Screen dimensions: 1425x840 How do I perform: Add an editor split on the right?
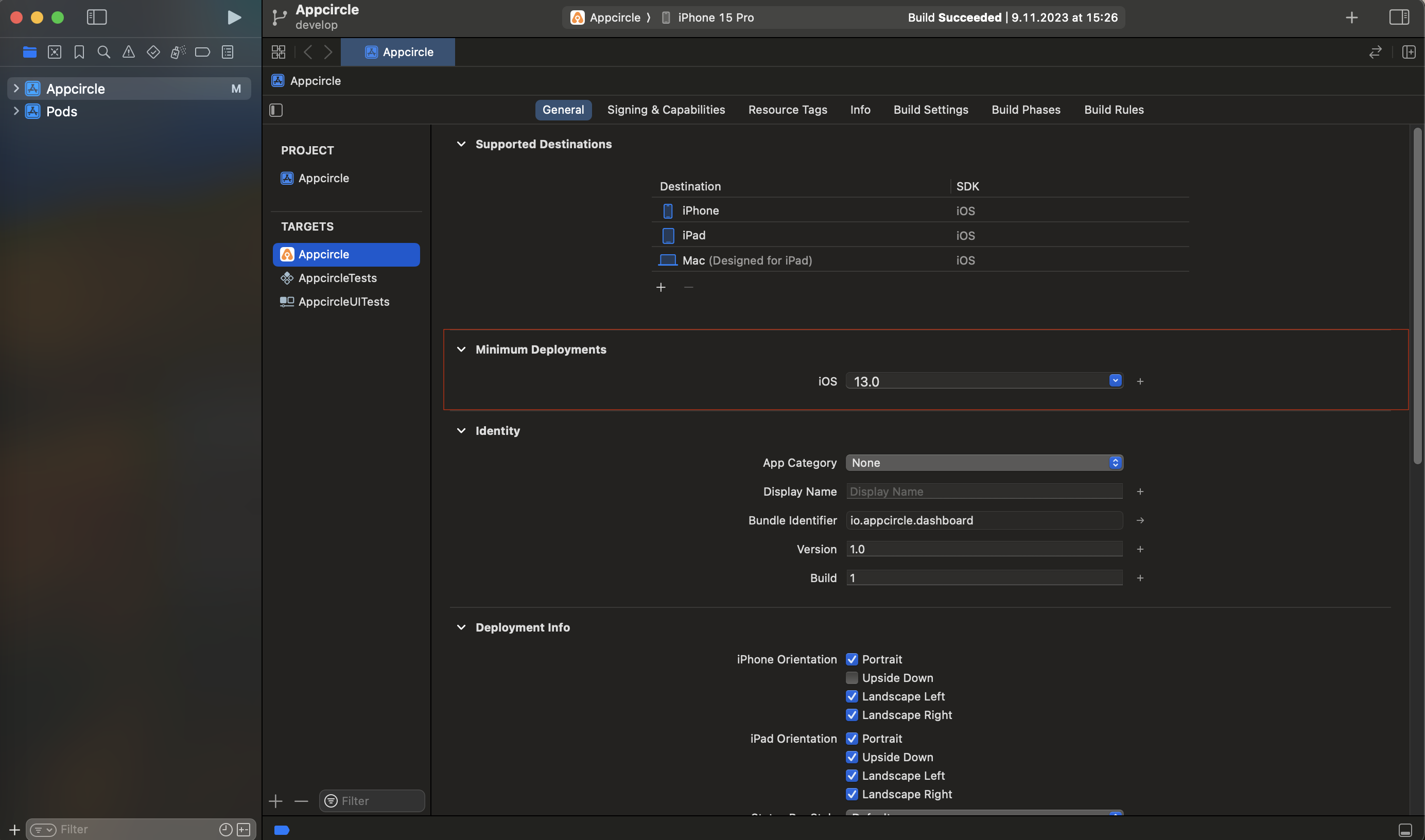(1409, 52)
